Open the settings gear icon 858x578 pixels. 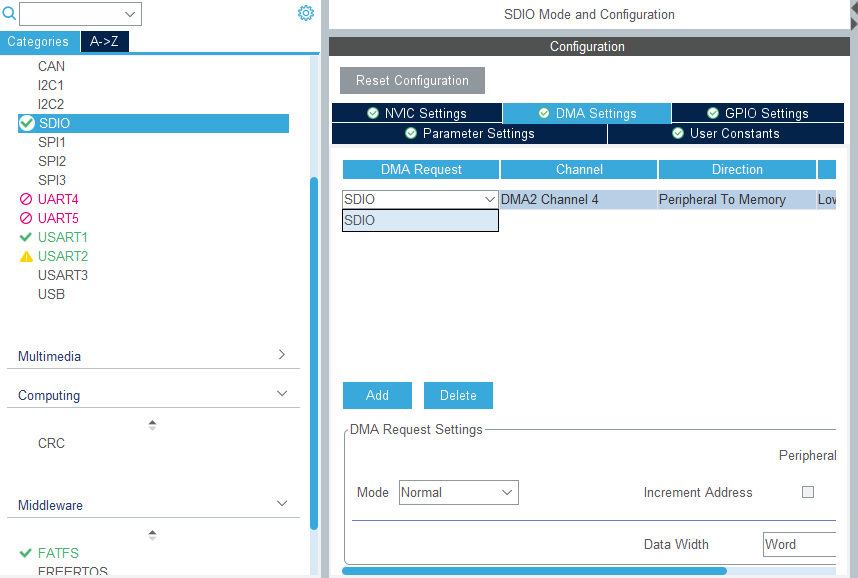pos(306,13)
